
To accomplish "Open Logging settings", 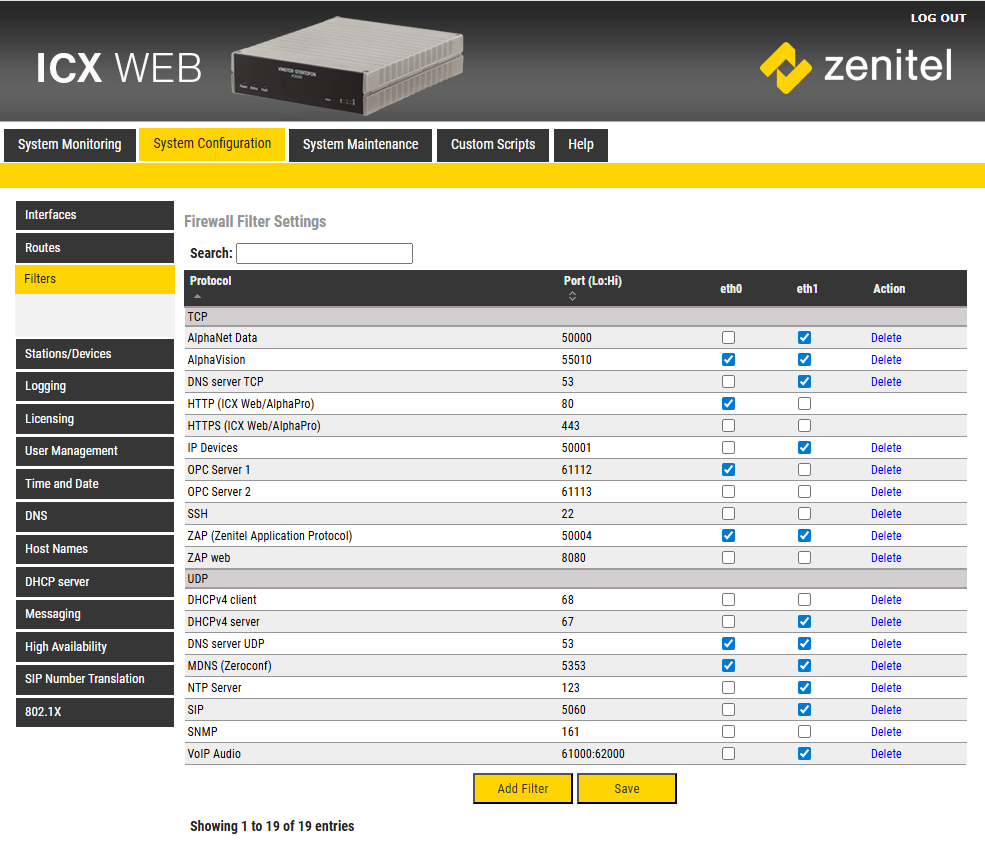I will (x=95, y=386).
